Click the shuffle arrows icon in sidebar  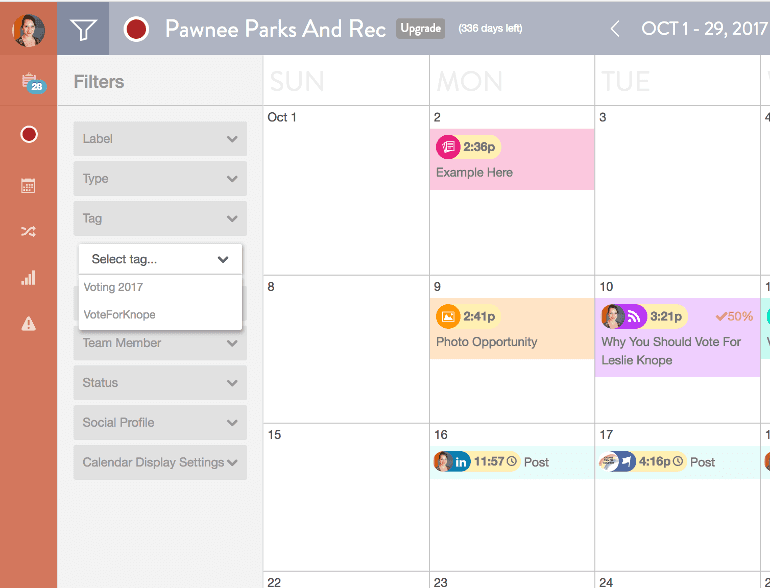pos(28,231)
